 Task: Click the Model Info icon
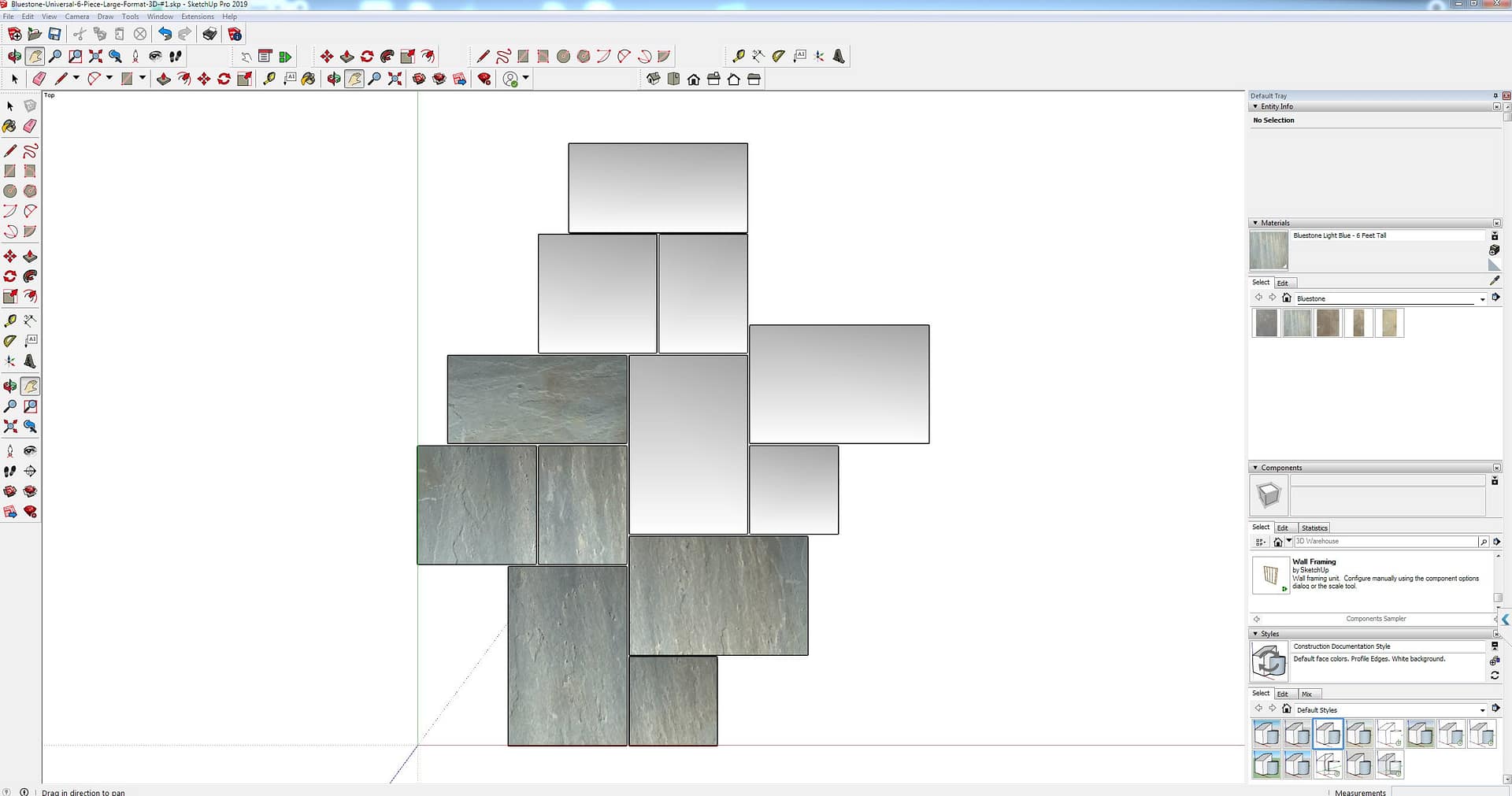point(234,34)
